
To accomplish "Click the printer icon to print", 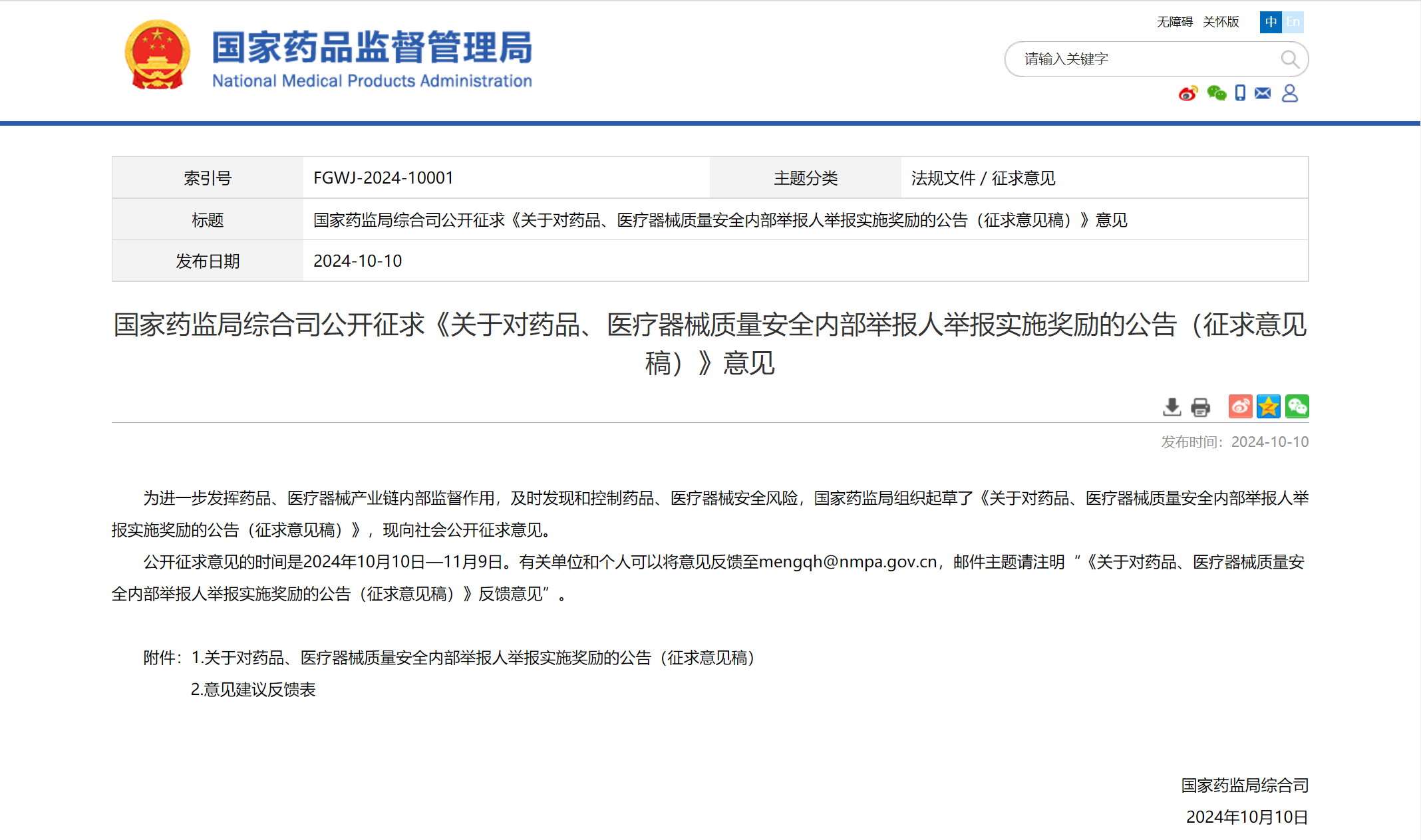I will [1200, 407].
